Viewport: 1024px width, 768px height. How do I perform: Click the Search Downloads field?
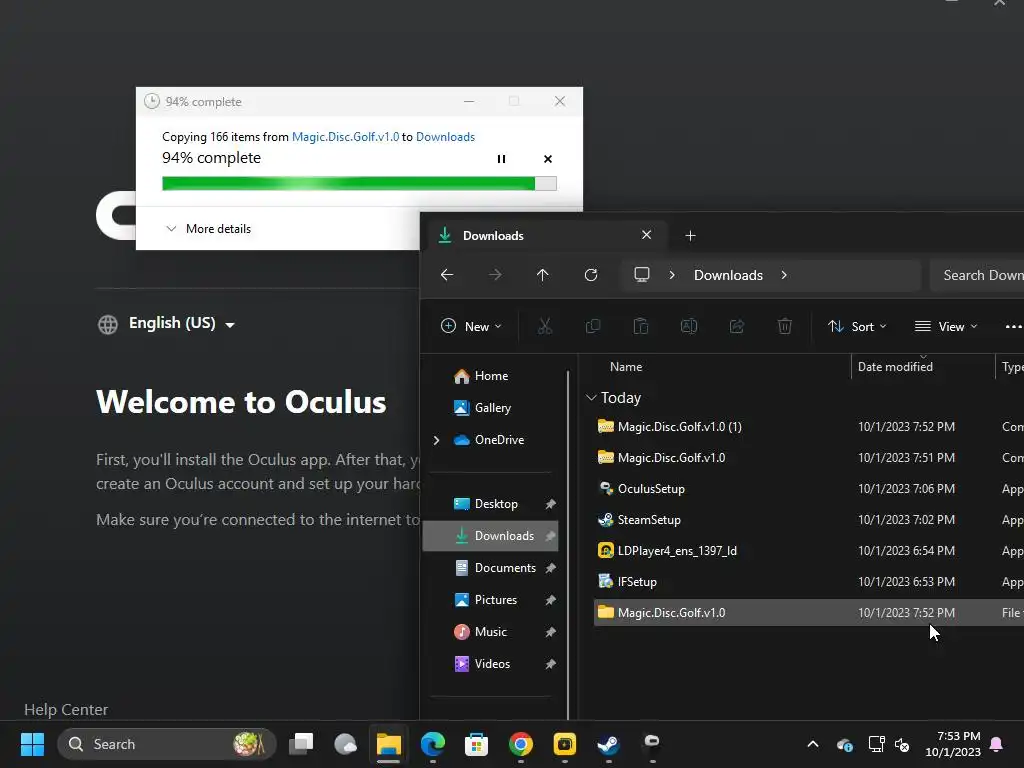(977, 275)
